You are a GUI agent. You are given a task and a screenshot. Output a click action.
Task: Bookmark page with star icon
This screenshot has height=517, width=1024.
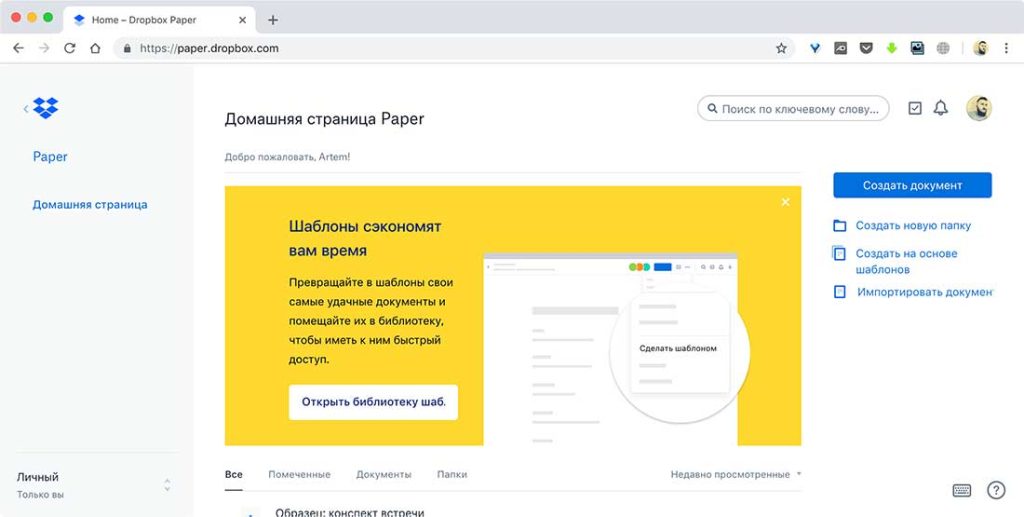[781, 48]
